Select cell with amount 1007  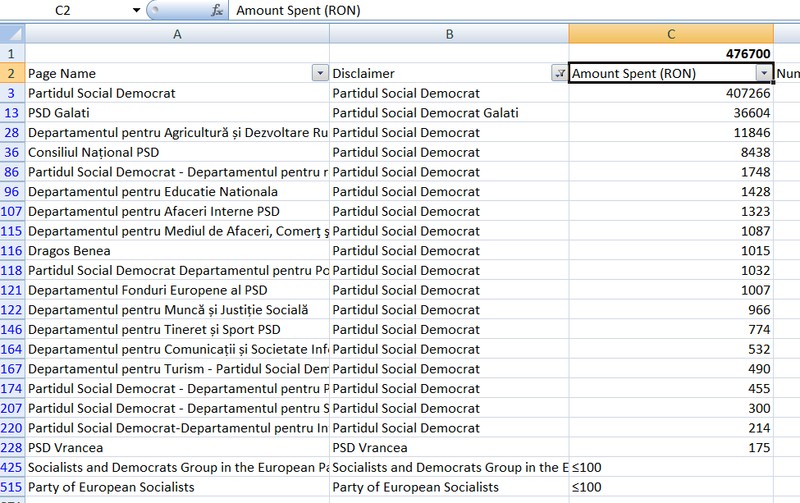[671, 290]
